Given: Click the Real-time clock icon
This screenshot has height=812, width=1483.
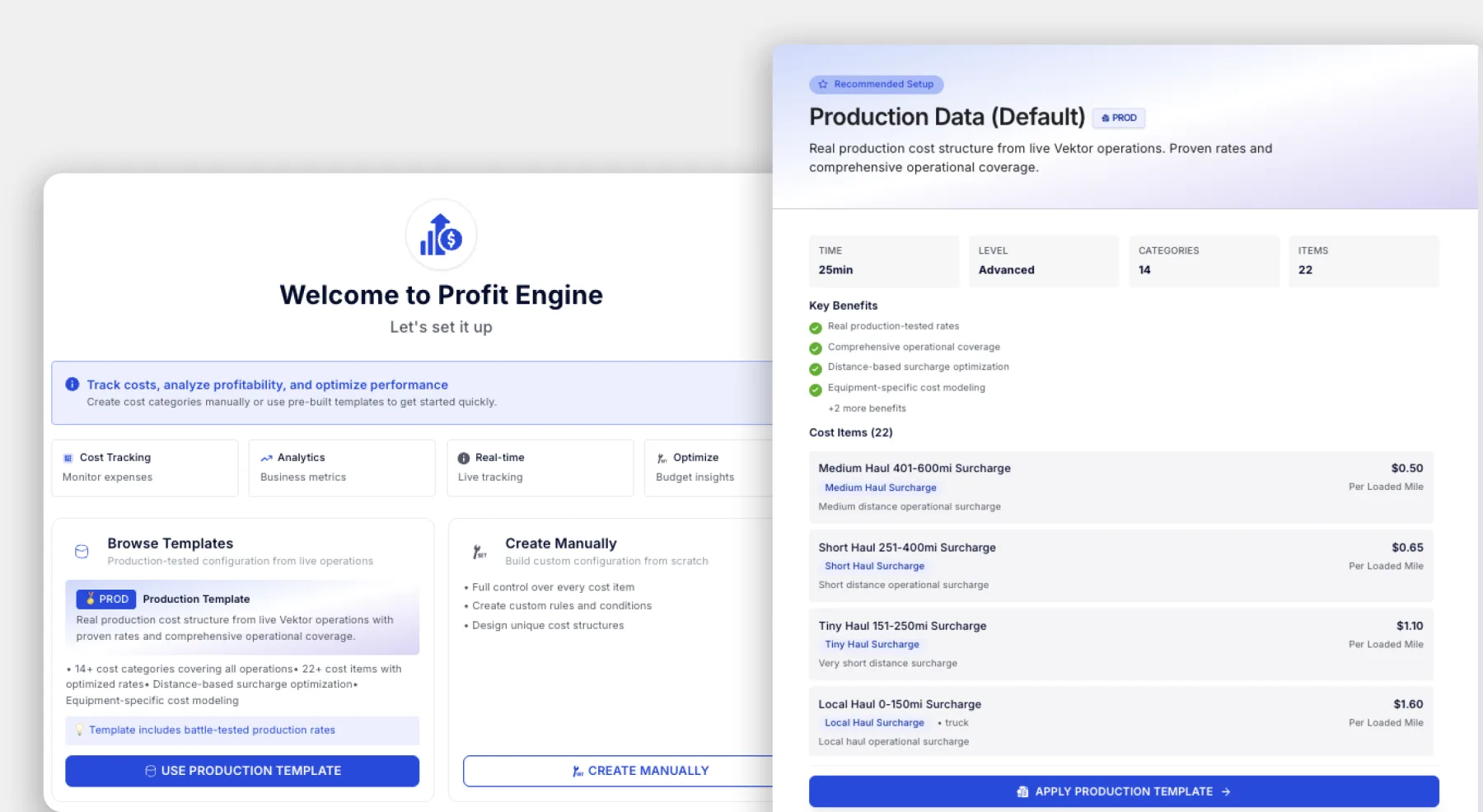Looking at the screenshot, I should [x=464, y=458].
